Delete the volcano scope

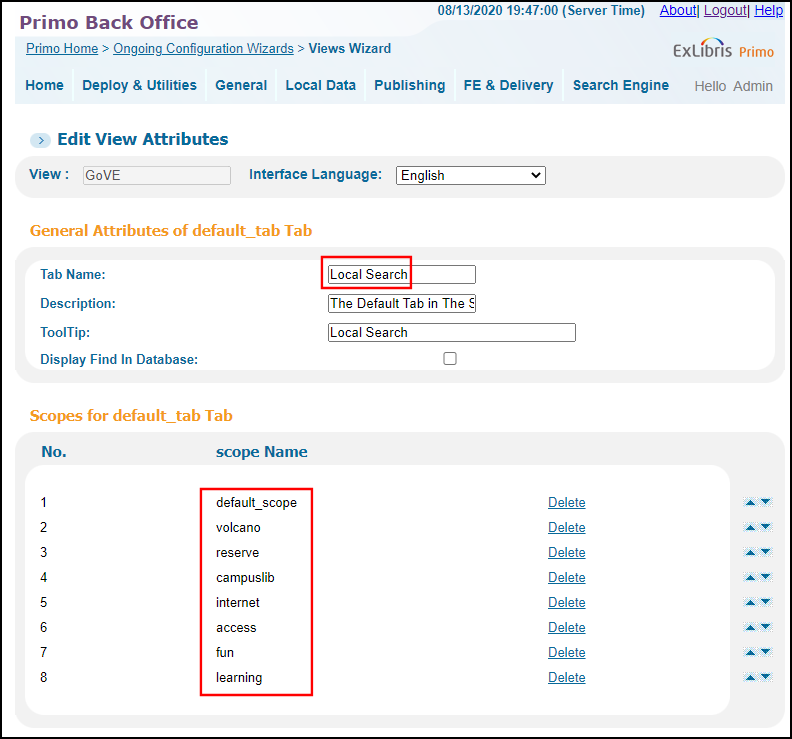coord(567,527)
